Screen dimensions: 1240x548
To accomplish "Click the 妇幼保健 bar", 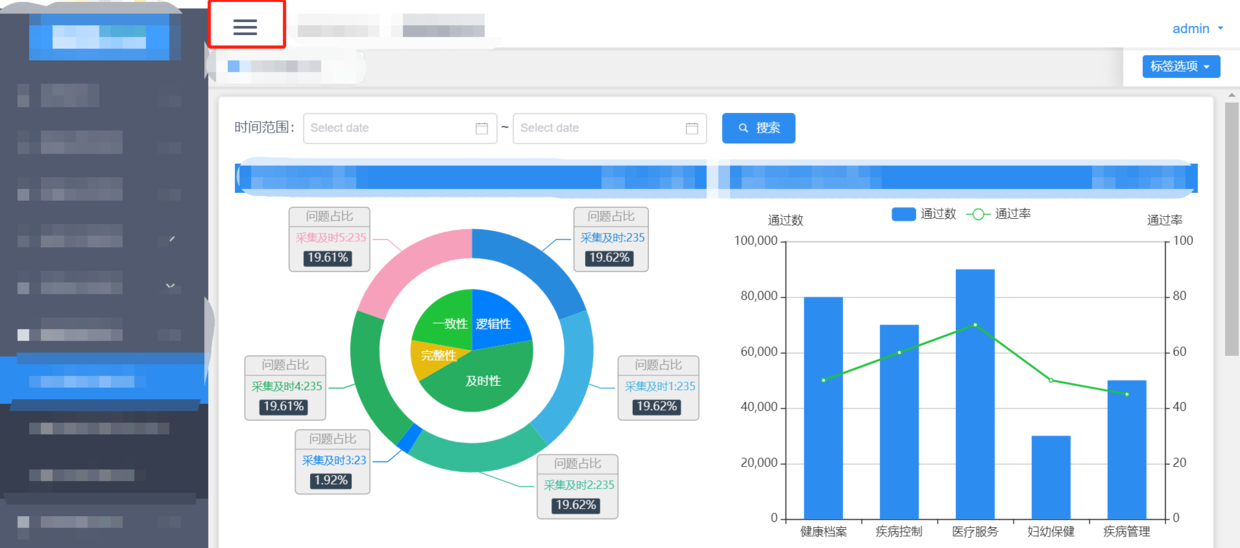I will (x=1051, y=477).
